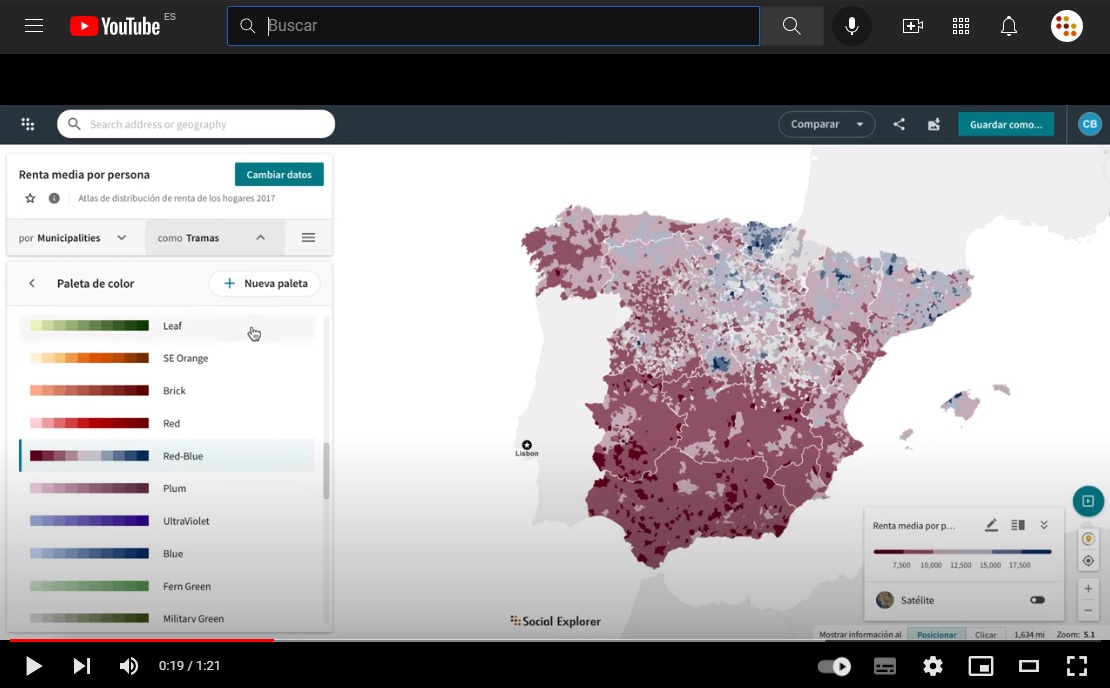Switch to the Clicar tab
Screen dimensions: 1110x688
pos(985,635)
